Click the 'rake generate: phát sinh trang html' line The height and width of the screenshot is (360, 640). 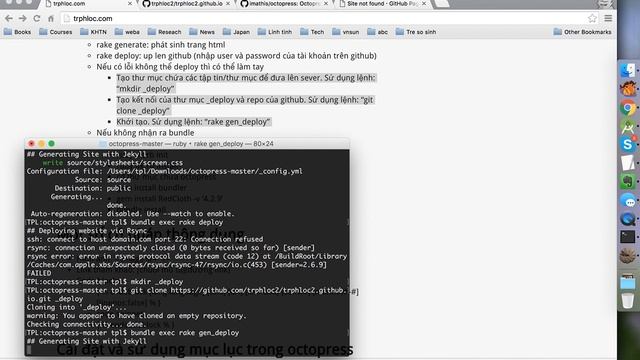pyautogui.click(x=160, y=44)
